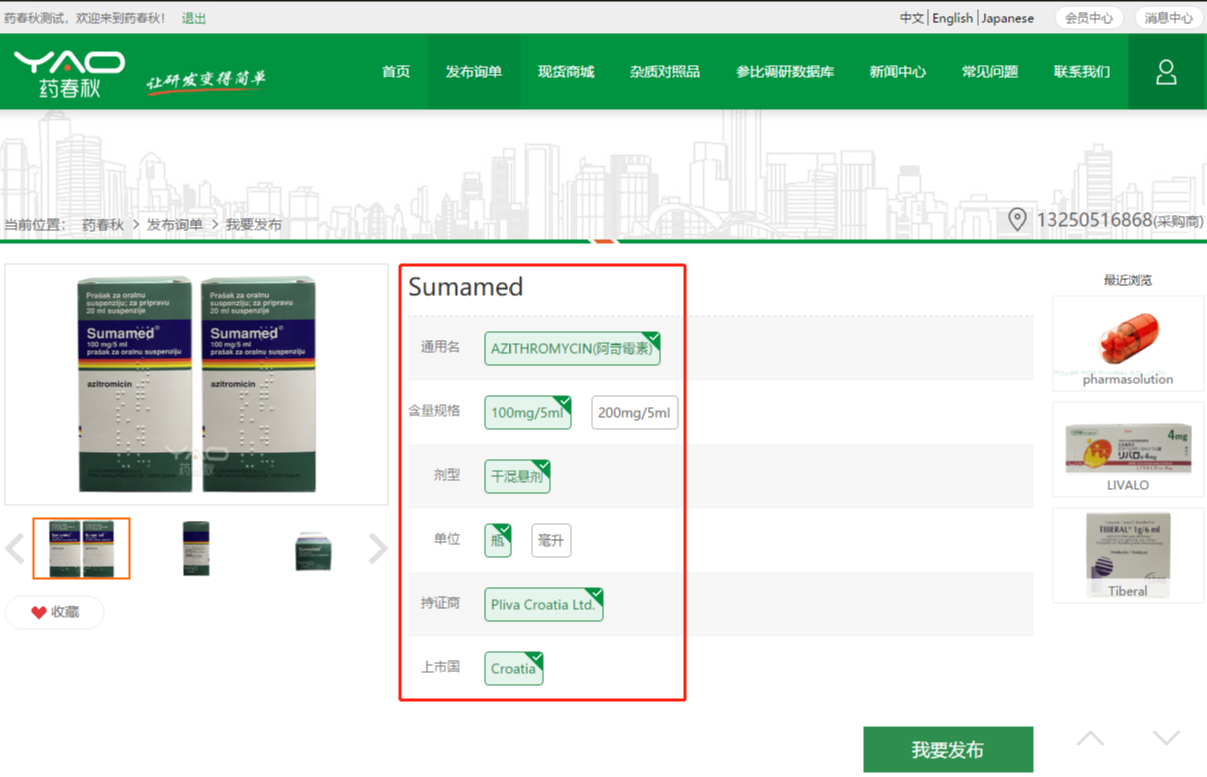Viewport: 1207px width, 777px height.
Task: Select the third product thumbnail
Action: coord(314,551)
